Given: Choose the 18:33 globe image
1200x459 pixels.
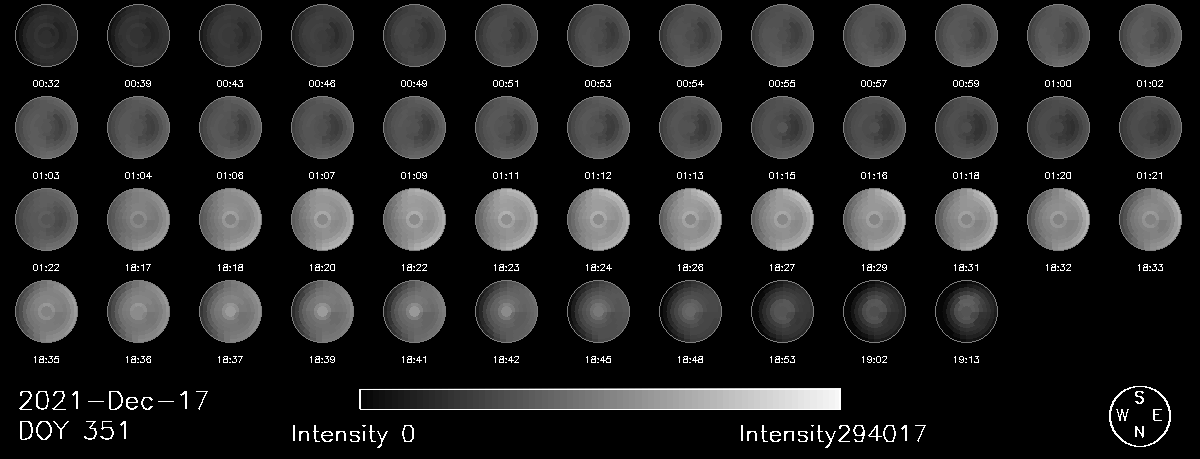Looking at the screenshot, I should (1151, 221).
